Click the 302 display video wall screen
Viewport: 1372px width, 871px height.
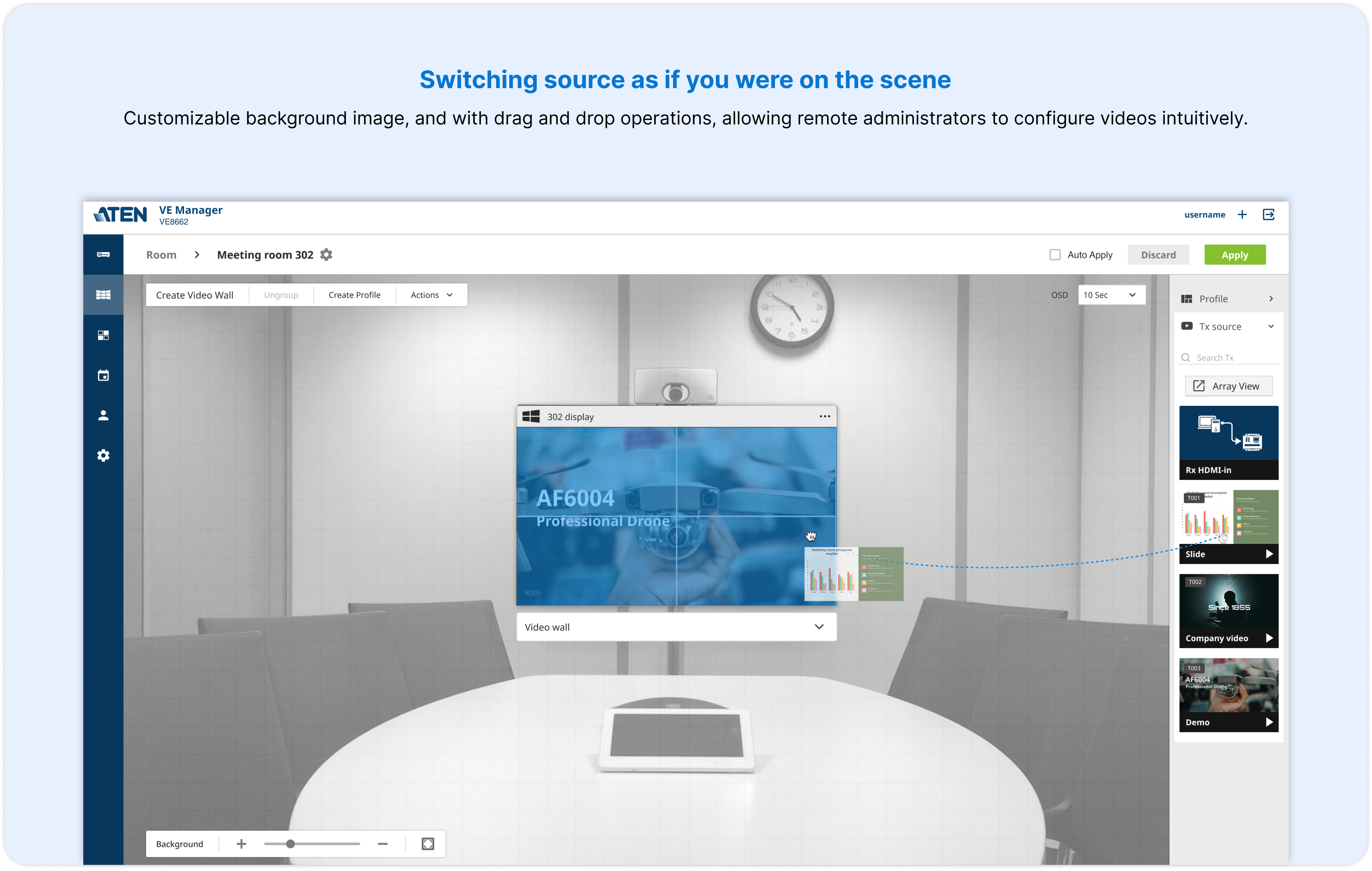coord(676,516)
